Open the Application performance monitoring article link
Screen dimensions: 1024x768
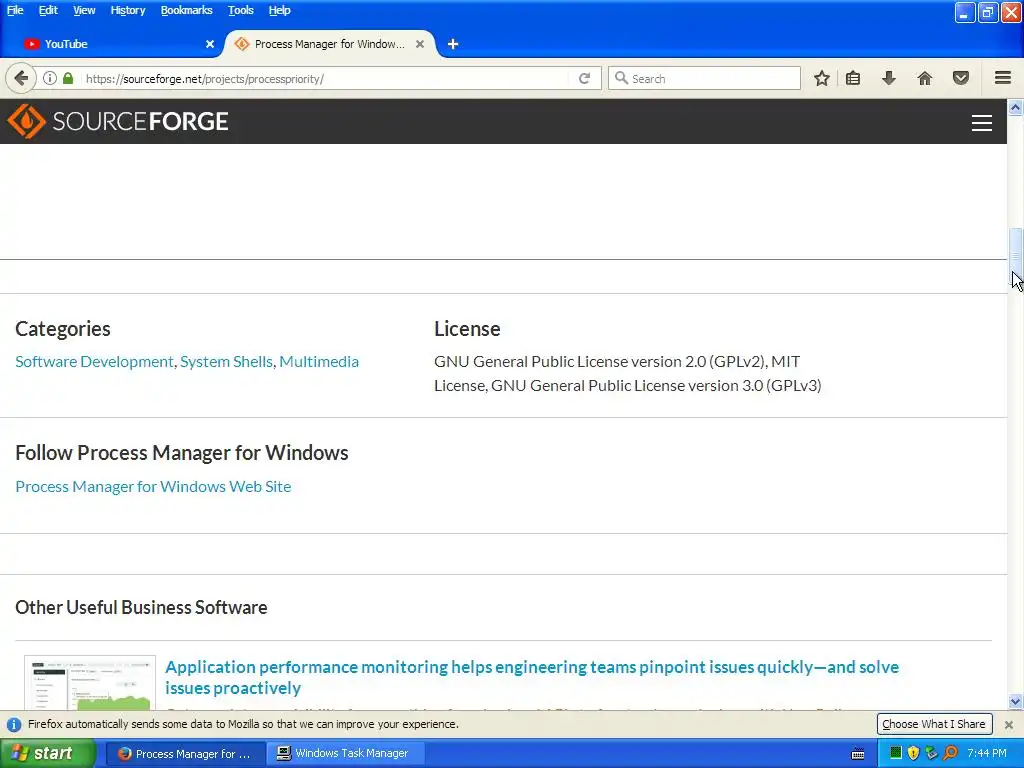click(x=532, y=677)
